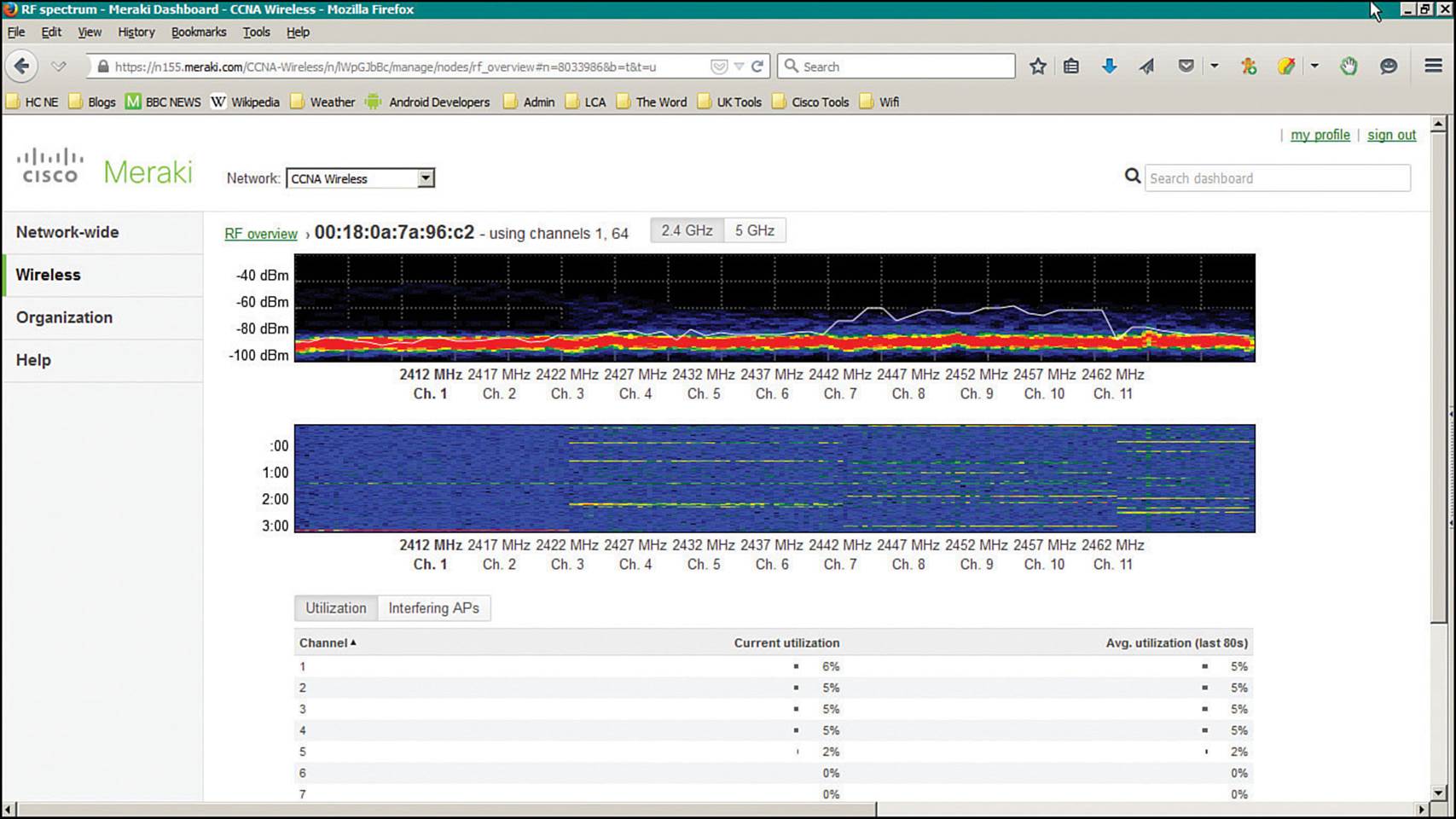Image resolution: width=1456 pixels, height=819 pixels.
Task: Open the Wifi bookmark folder
Action: click(x=879, y=102)
